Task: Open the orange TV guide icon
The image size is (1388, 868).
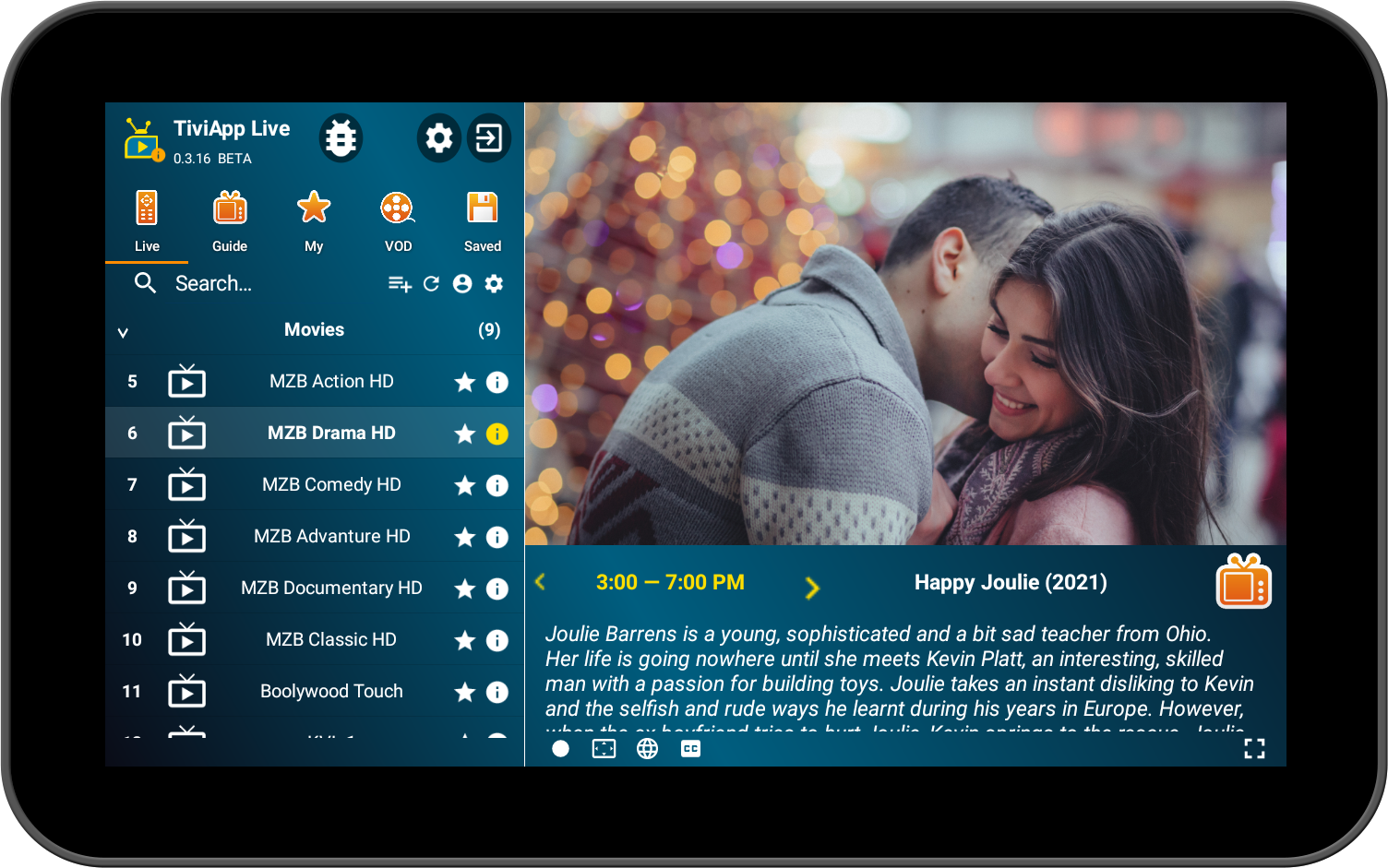Action: coord(1243,582)
